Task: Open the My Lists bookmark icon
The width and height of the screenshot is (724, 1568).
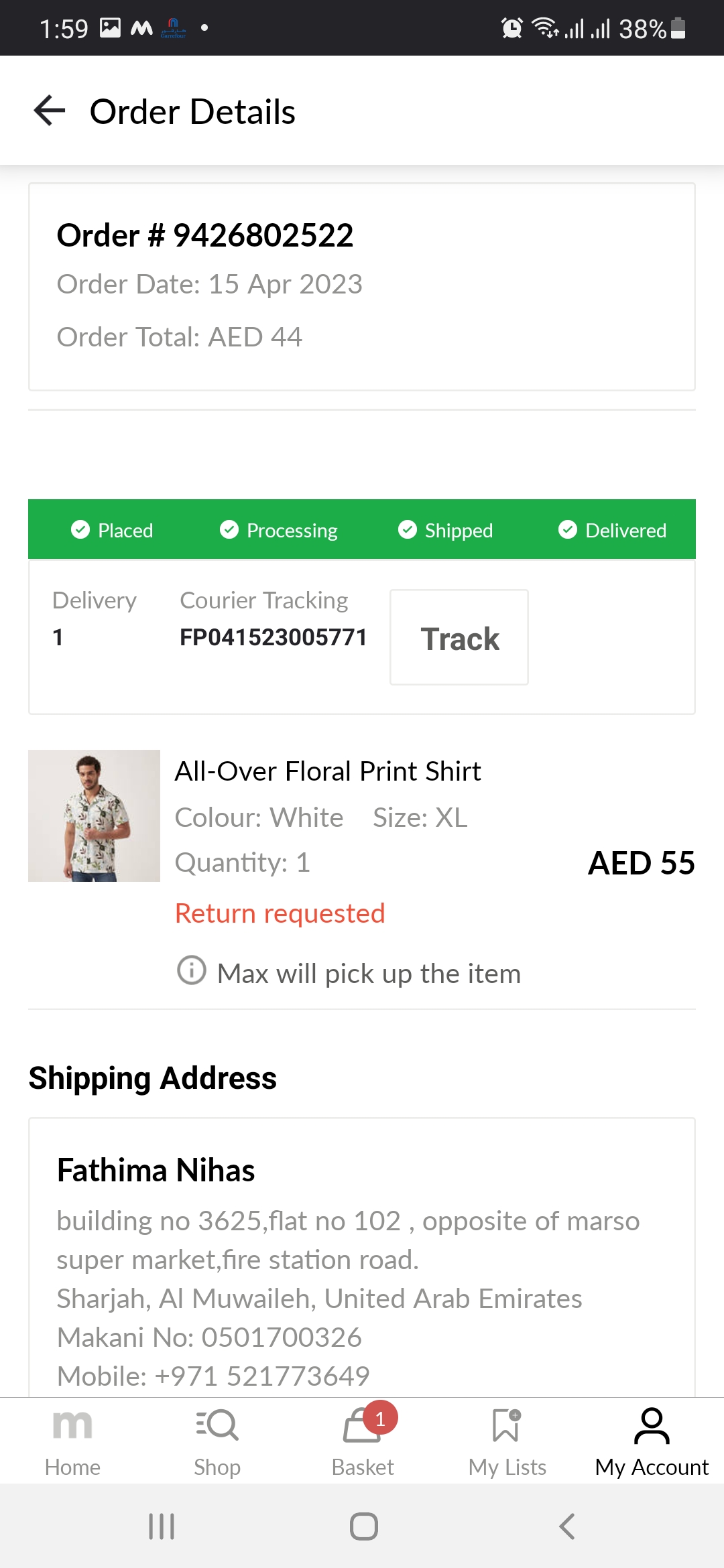Action: point(507,1425)
